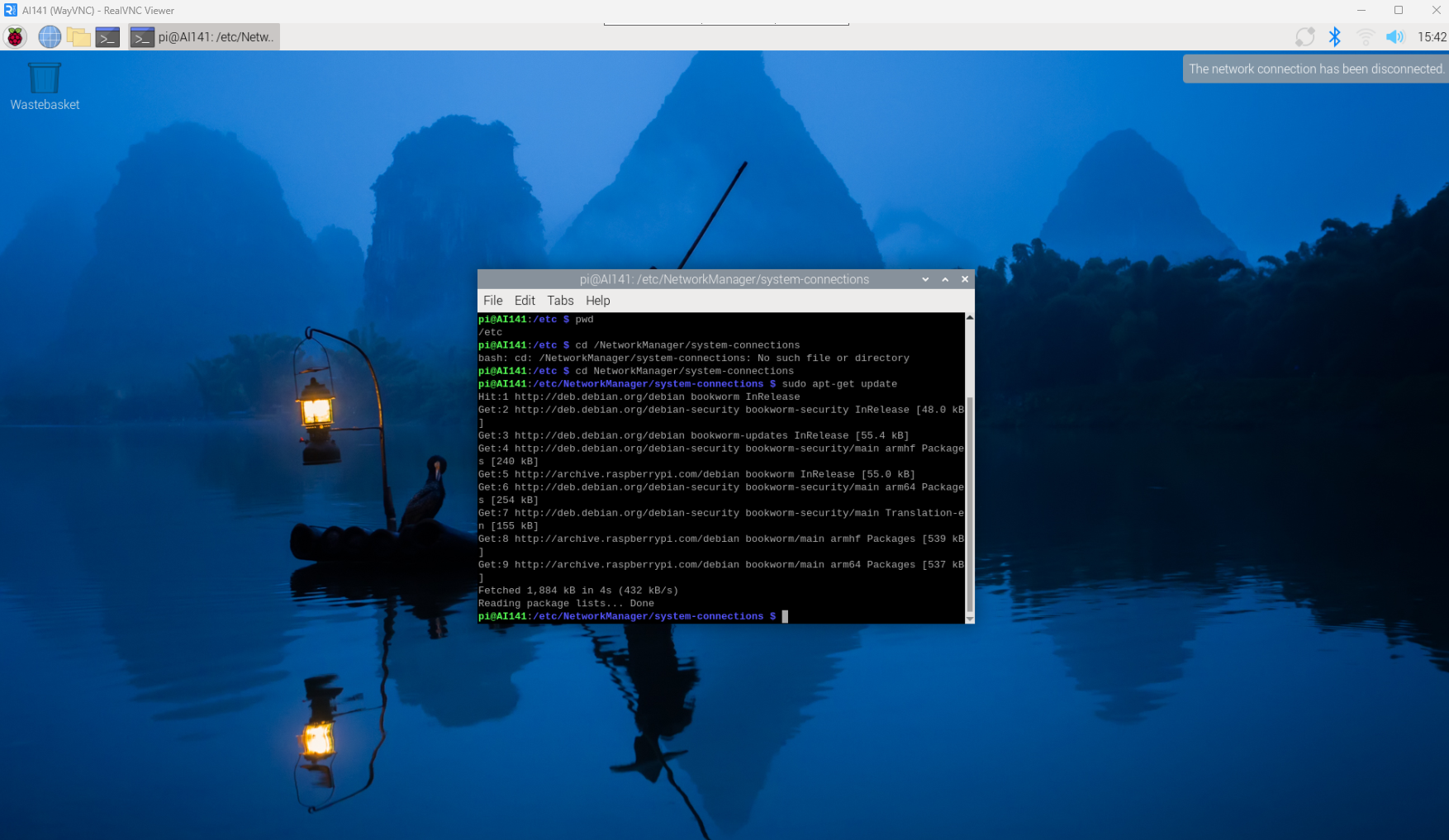The image size is (1449, 840).
Task: Click the RealVNC Viewer hidden toolbar handle
Action: 726,23
